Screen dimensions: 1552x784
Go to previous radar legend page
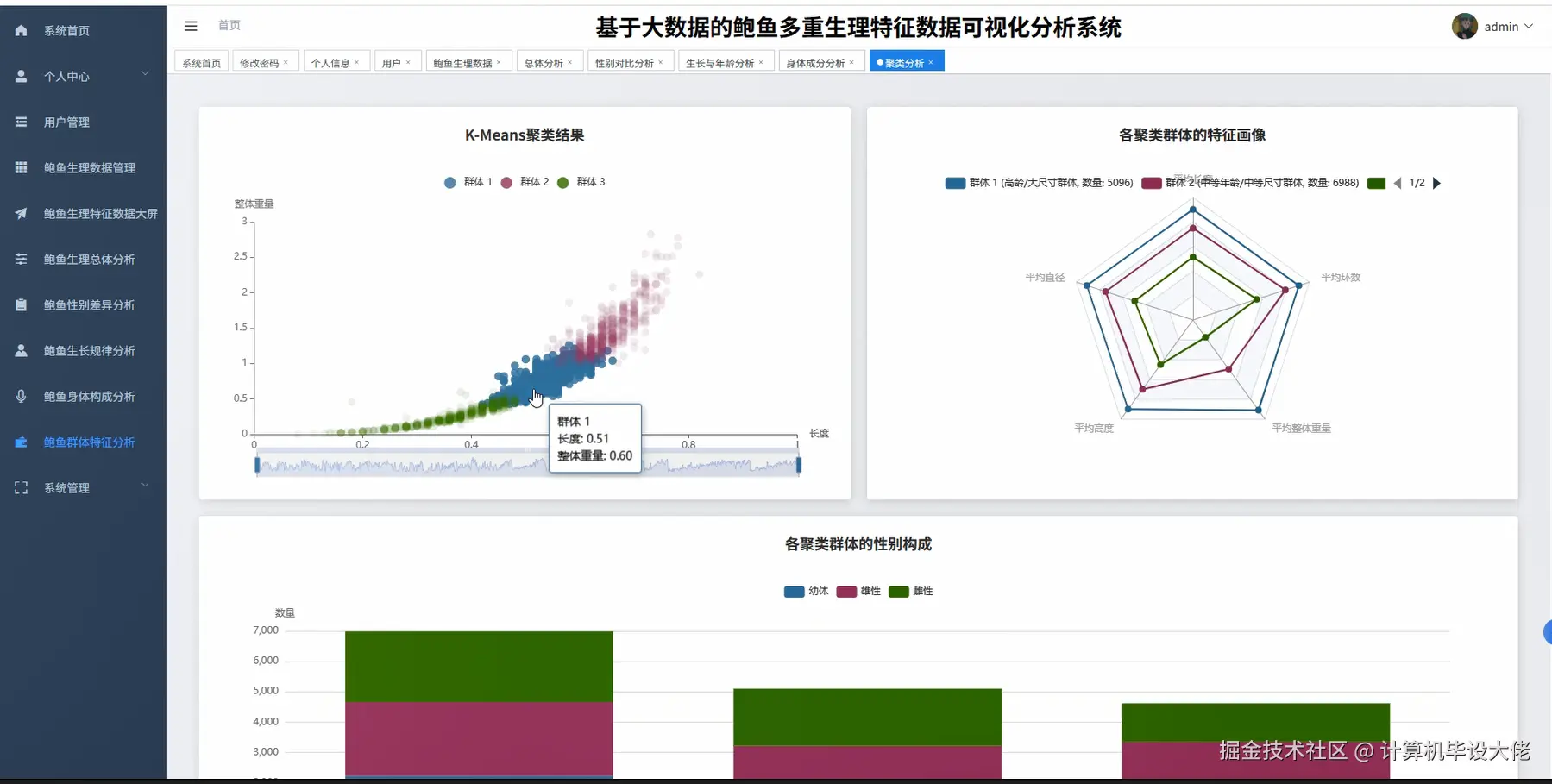pos(1398,183)
